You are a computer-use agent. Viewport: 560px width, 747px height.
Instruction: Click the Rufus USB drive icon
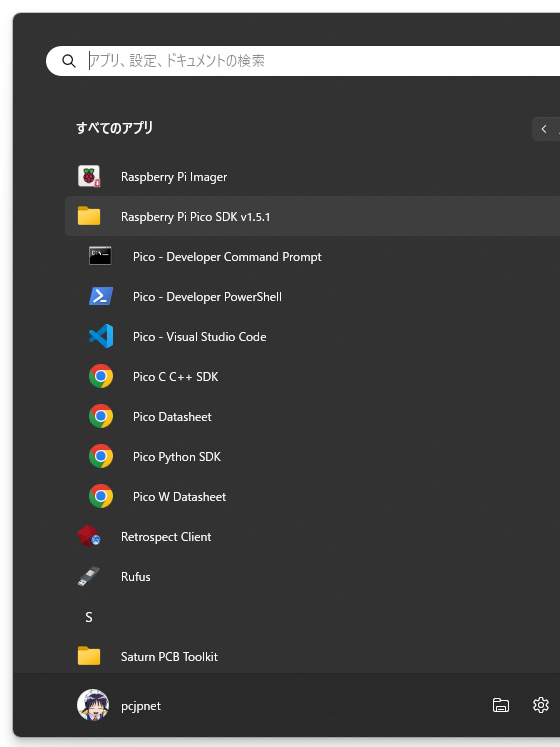pos(89,576)
